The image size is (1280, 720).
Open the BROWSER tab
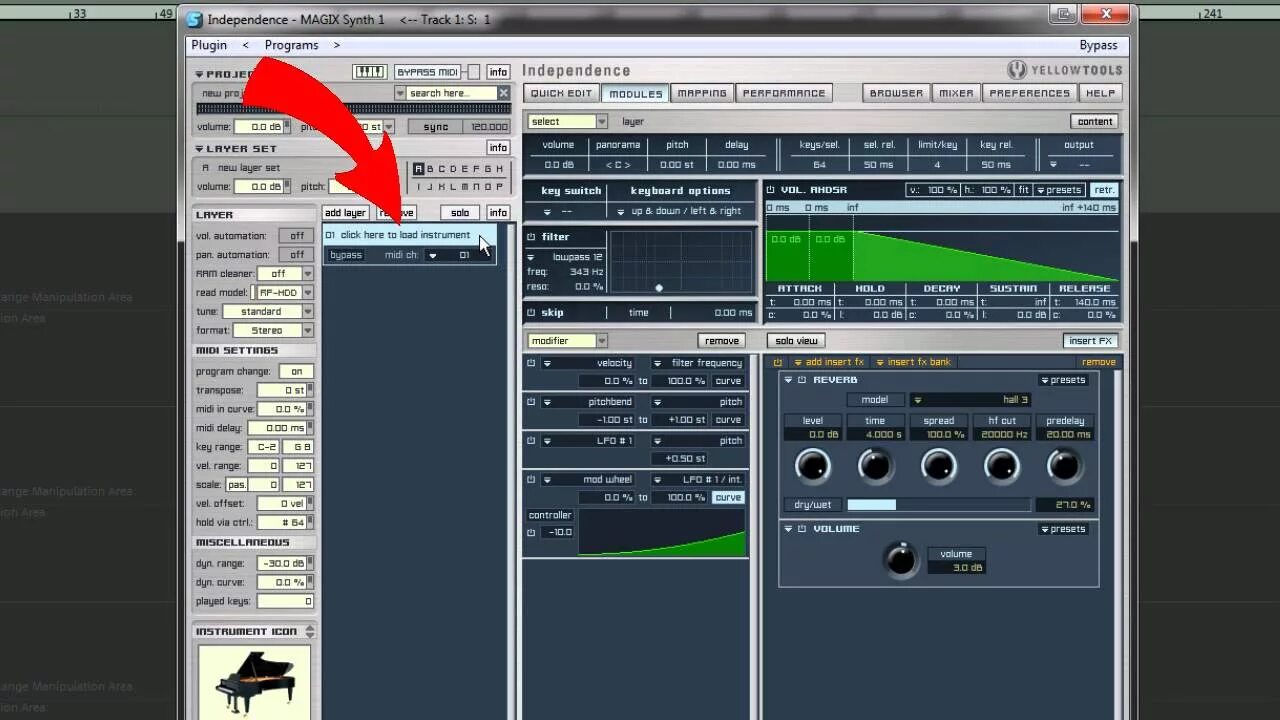tap(896, 93)
